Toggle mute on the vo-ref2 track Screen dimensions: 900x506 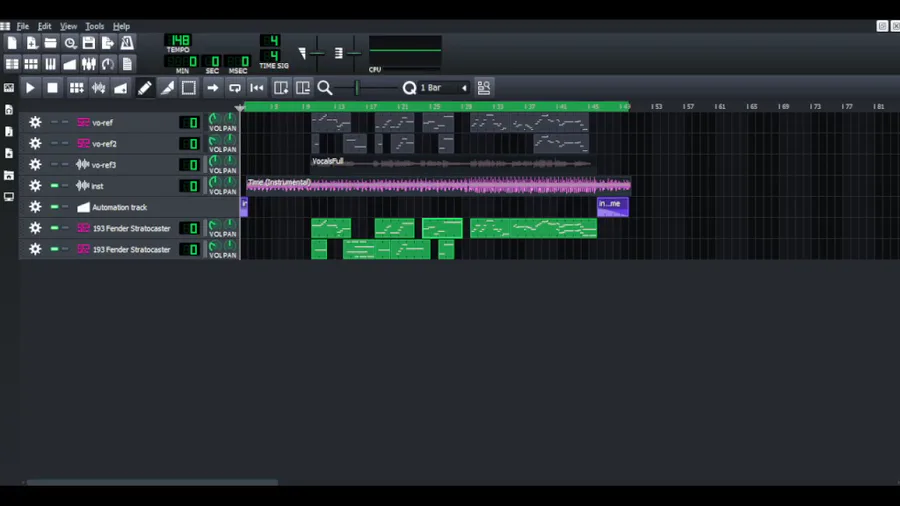[55, 143]
